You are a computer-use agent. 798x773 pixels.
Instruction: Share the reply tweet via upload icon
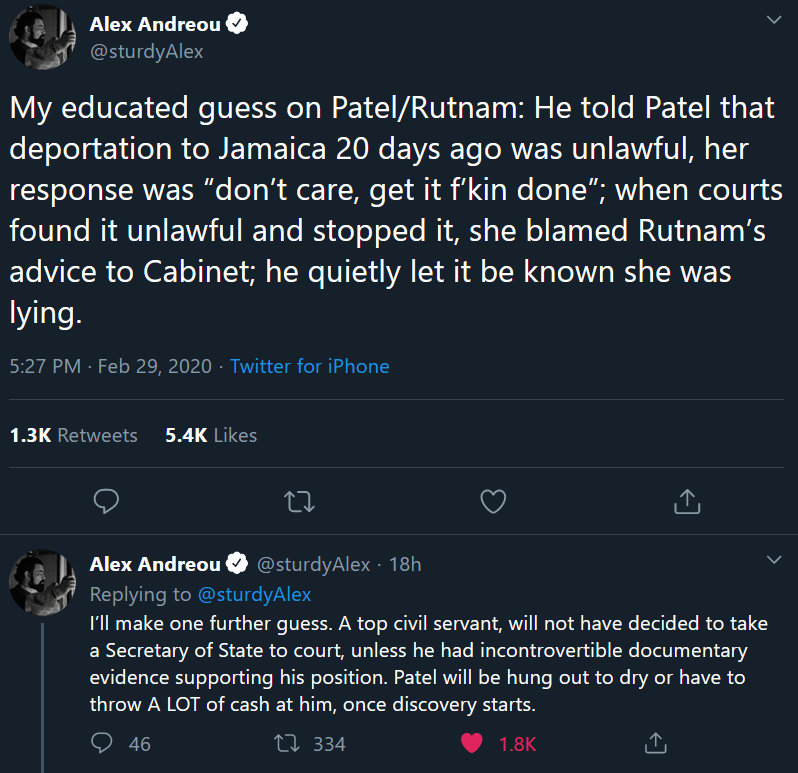(656, 743)
